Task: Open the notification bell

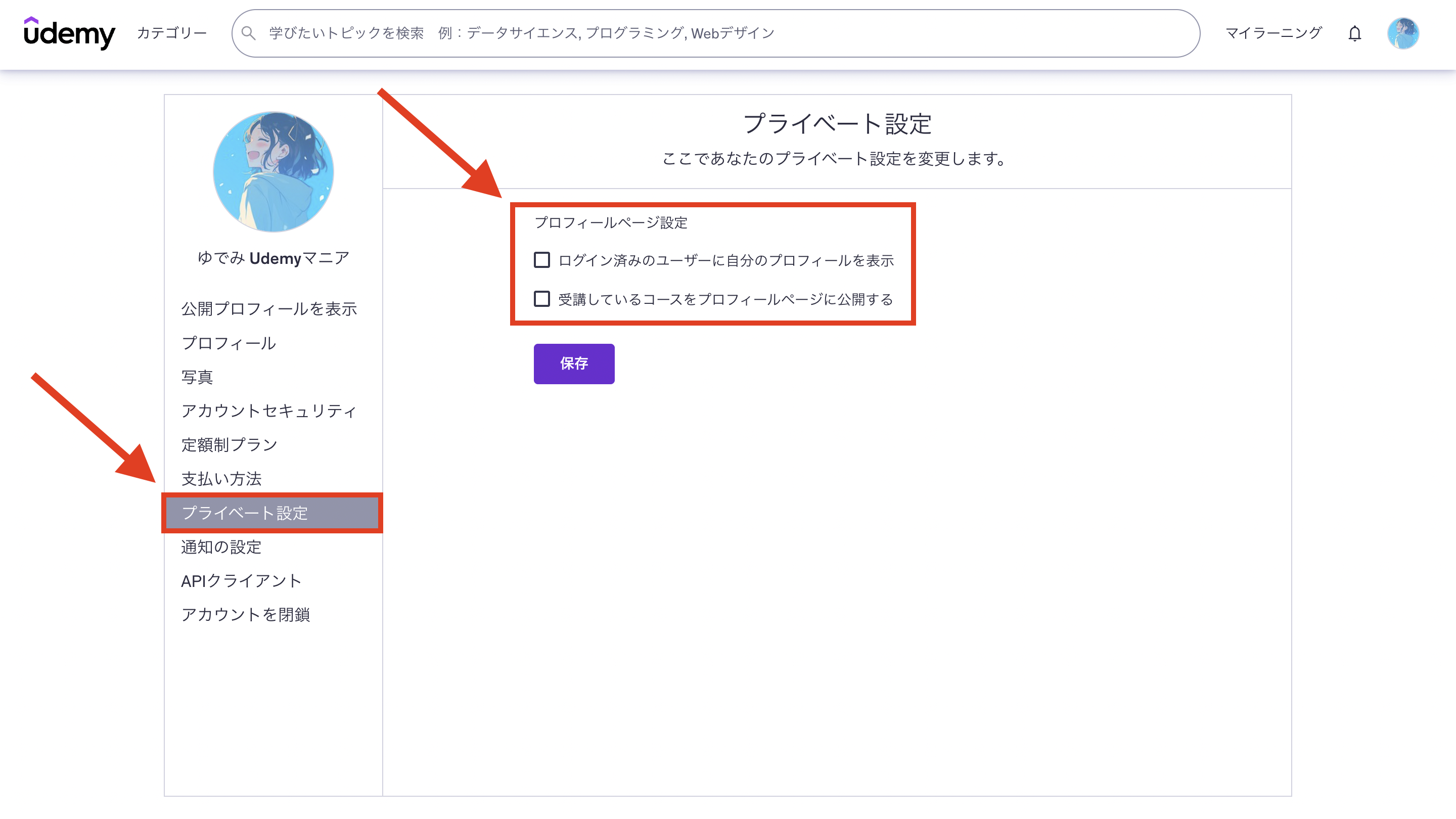Action: pyautogui.click(x=1354, y=33)
